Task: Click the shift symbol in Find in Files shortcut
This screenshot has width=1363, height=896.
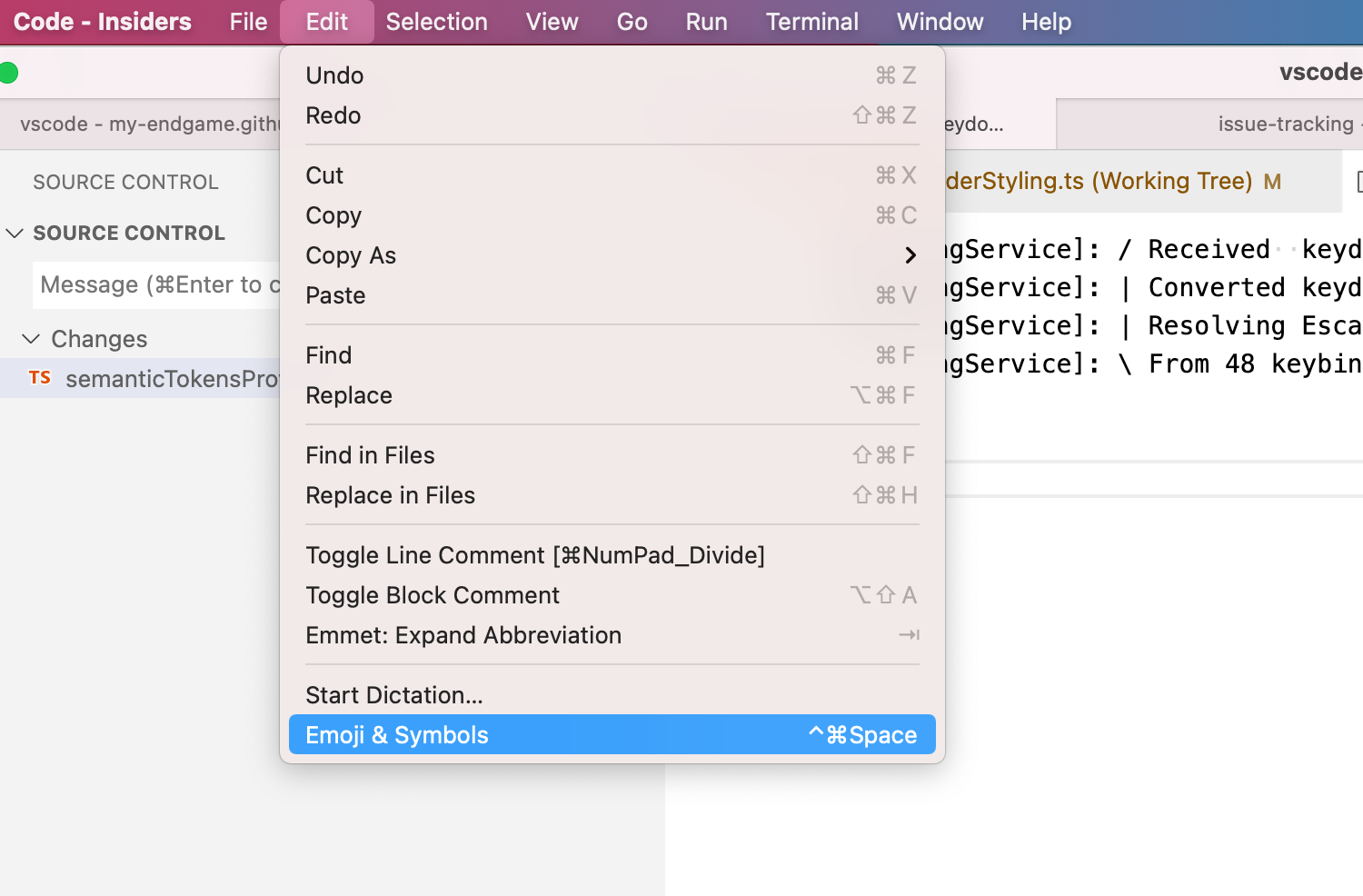Action: pyautogui.click(x=861, y=454)
